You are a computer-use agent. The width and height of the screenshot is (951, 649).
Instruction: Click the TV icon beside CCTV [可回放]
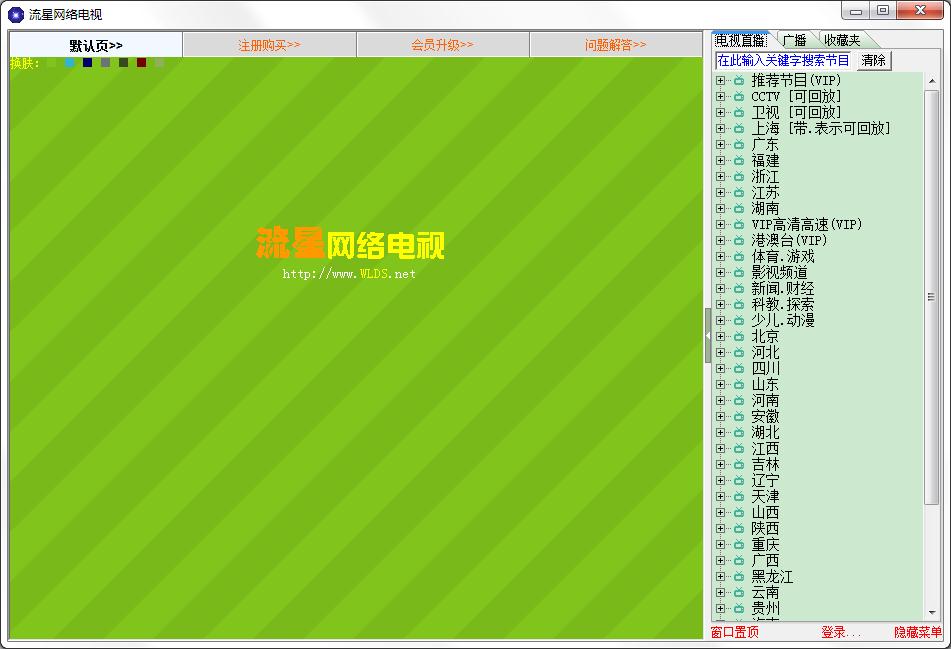point(739,97)
